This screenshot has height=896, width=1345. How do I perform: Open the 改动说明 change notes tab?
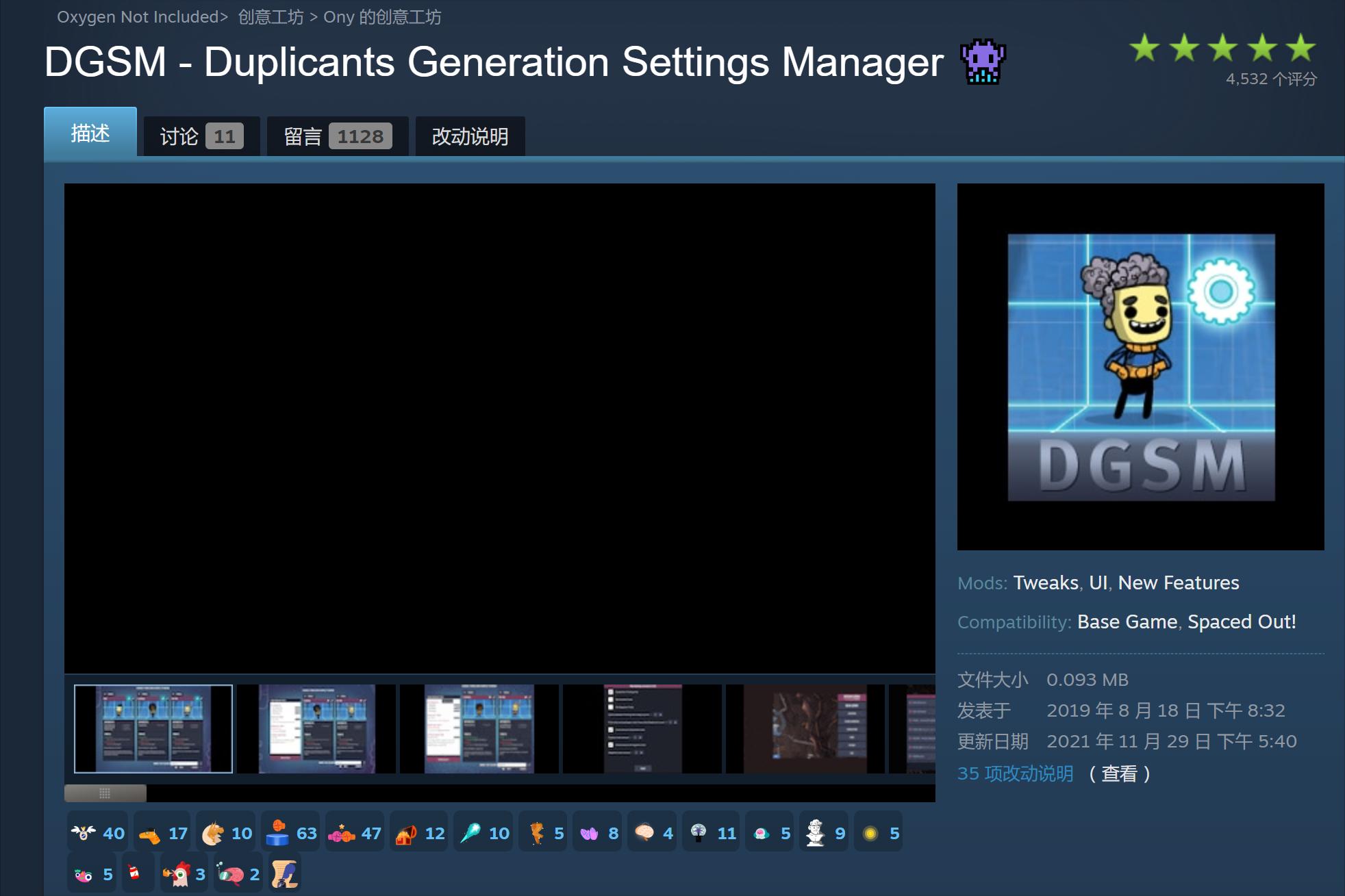point(470,136)
